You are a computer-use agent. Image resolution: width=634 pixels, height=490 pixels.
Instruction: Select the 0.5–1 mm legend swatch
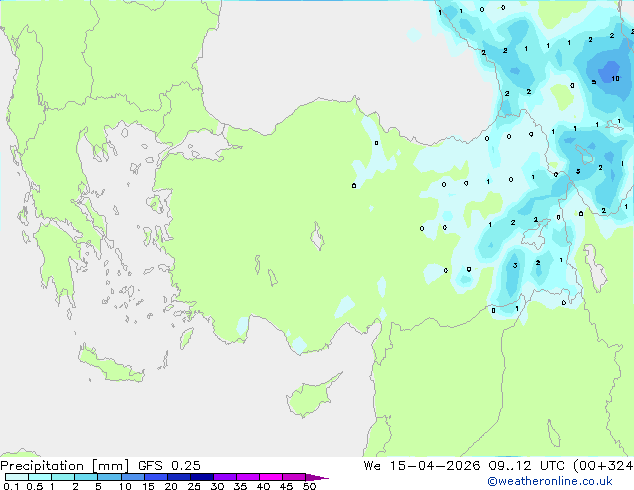40,477
